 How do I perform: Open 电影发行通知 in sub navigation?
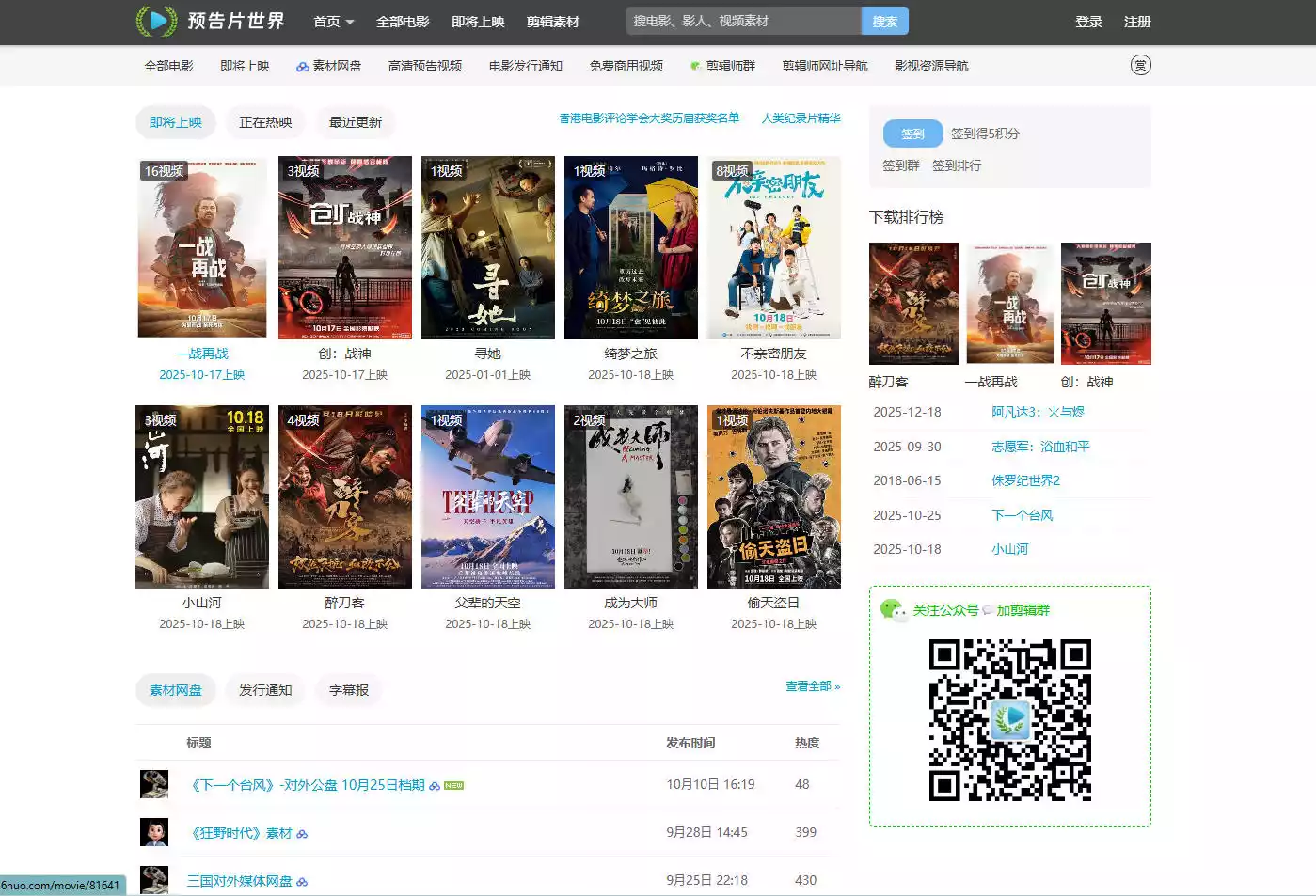526,66
